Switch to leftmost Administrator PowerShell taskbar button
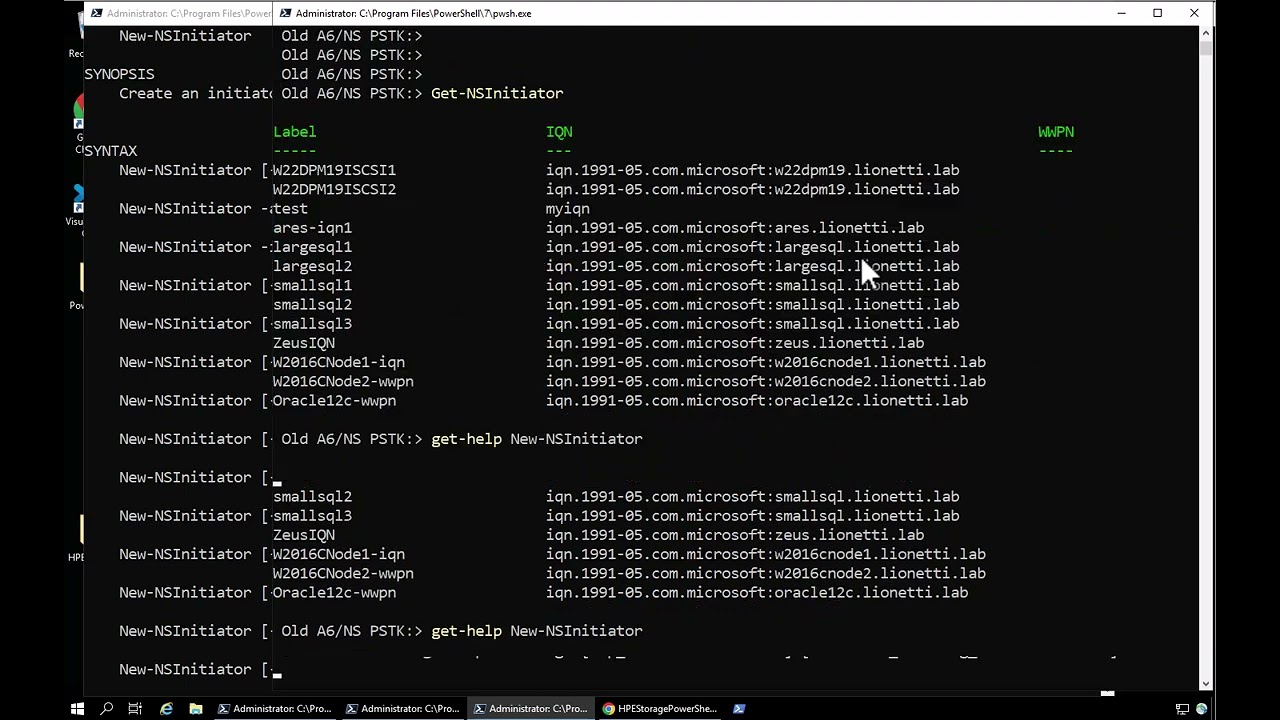1280x720 pixels. [275, 708]
